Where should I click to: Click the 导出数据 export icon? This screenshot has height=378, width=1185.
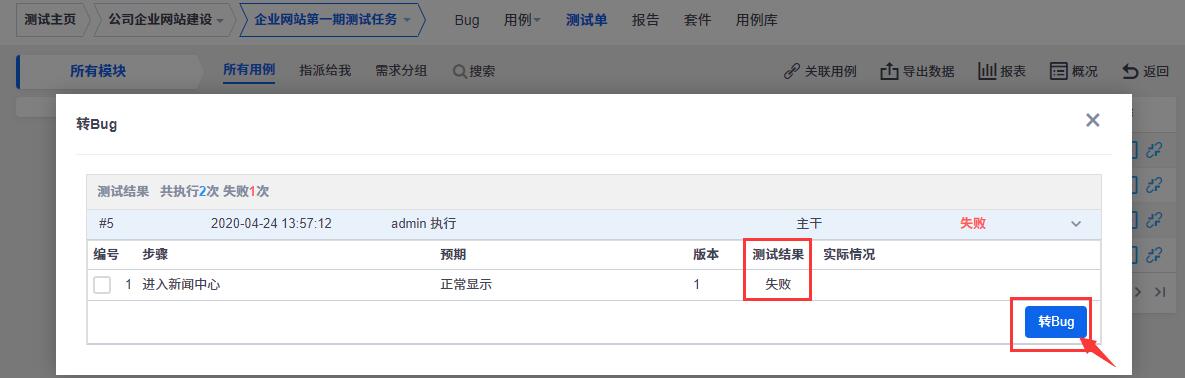[889, 71]
